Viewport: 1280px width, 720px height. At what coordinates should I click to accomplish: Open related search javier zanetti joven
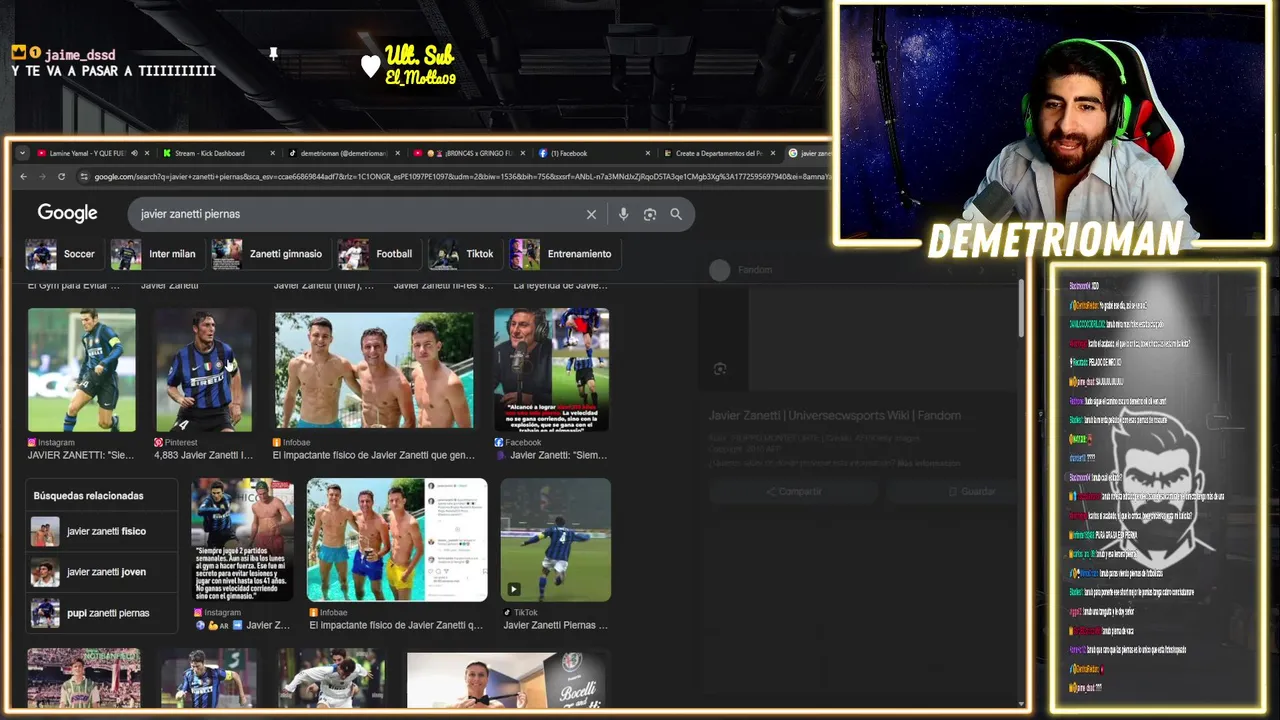[101, 572]
